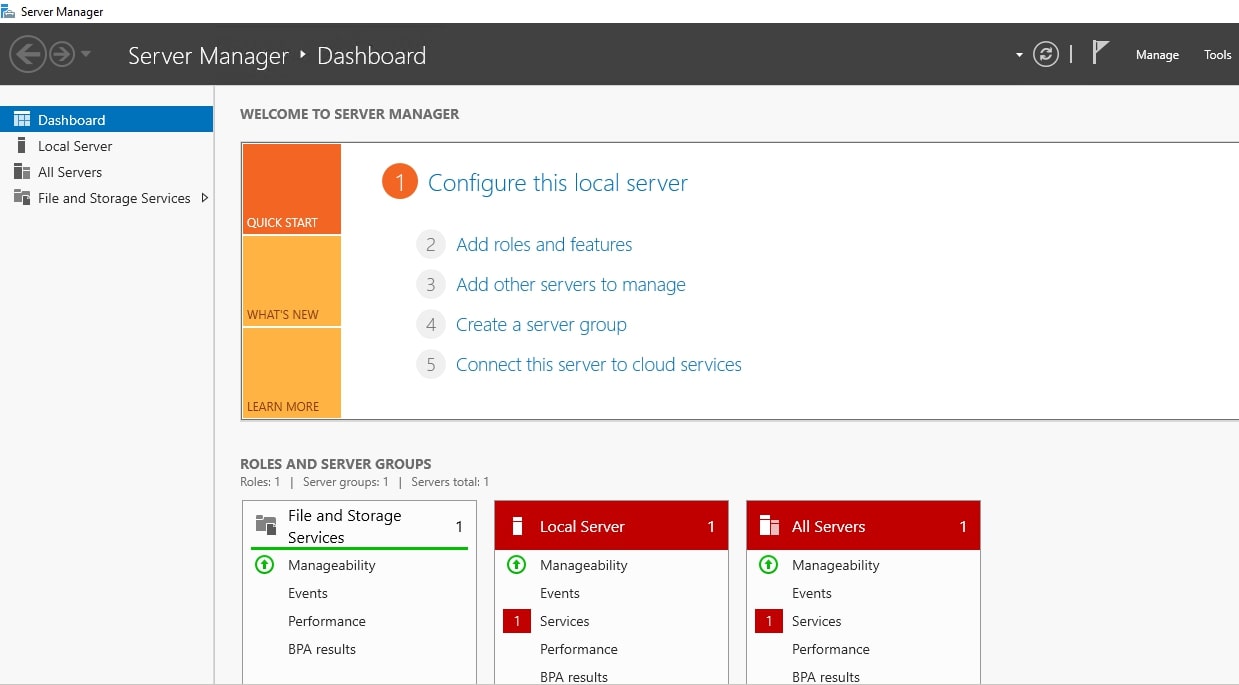Open Services in Local Server tile

tap(565, 621)
